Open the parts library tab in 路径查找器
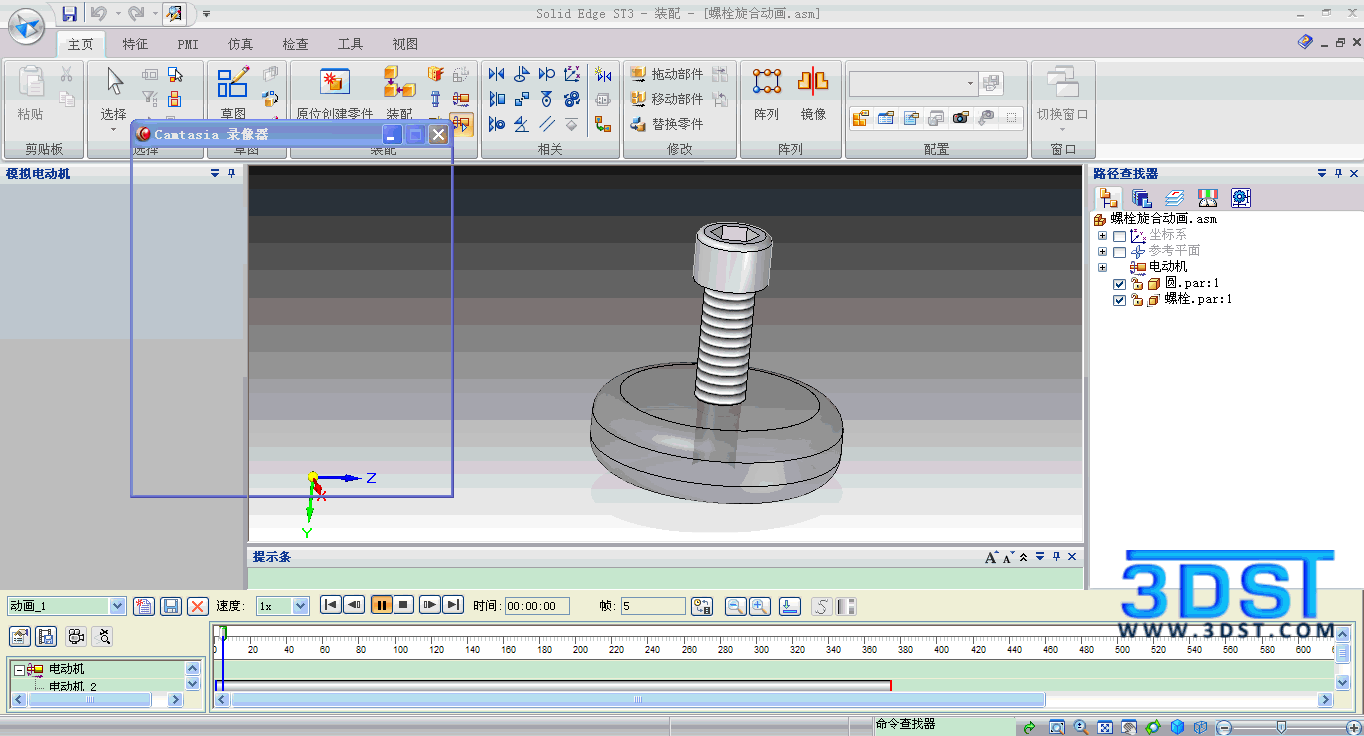This screenshot has width=1364, height=736. 1141,198
